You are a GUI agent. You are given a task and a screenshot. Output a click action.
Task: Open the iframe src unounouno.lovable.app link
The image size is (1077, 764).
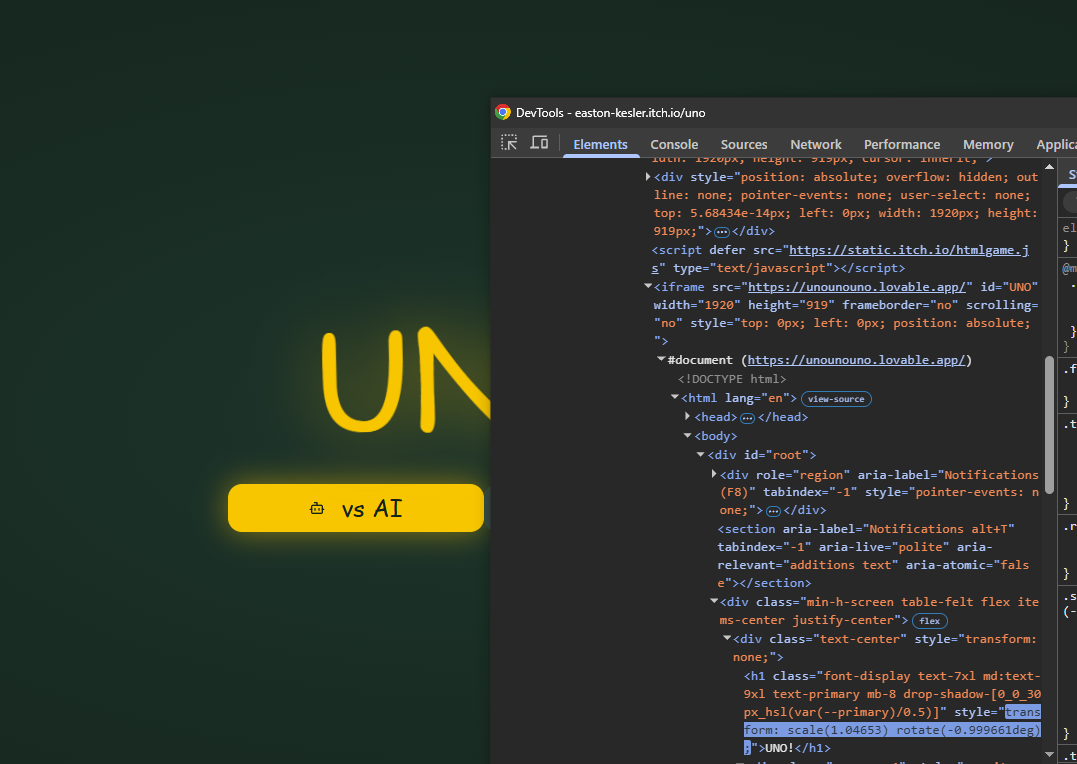click(857, 286)
